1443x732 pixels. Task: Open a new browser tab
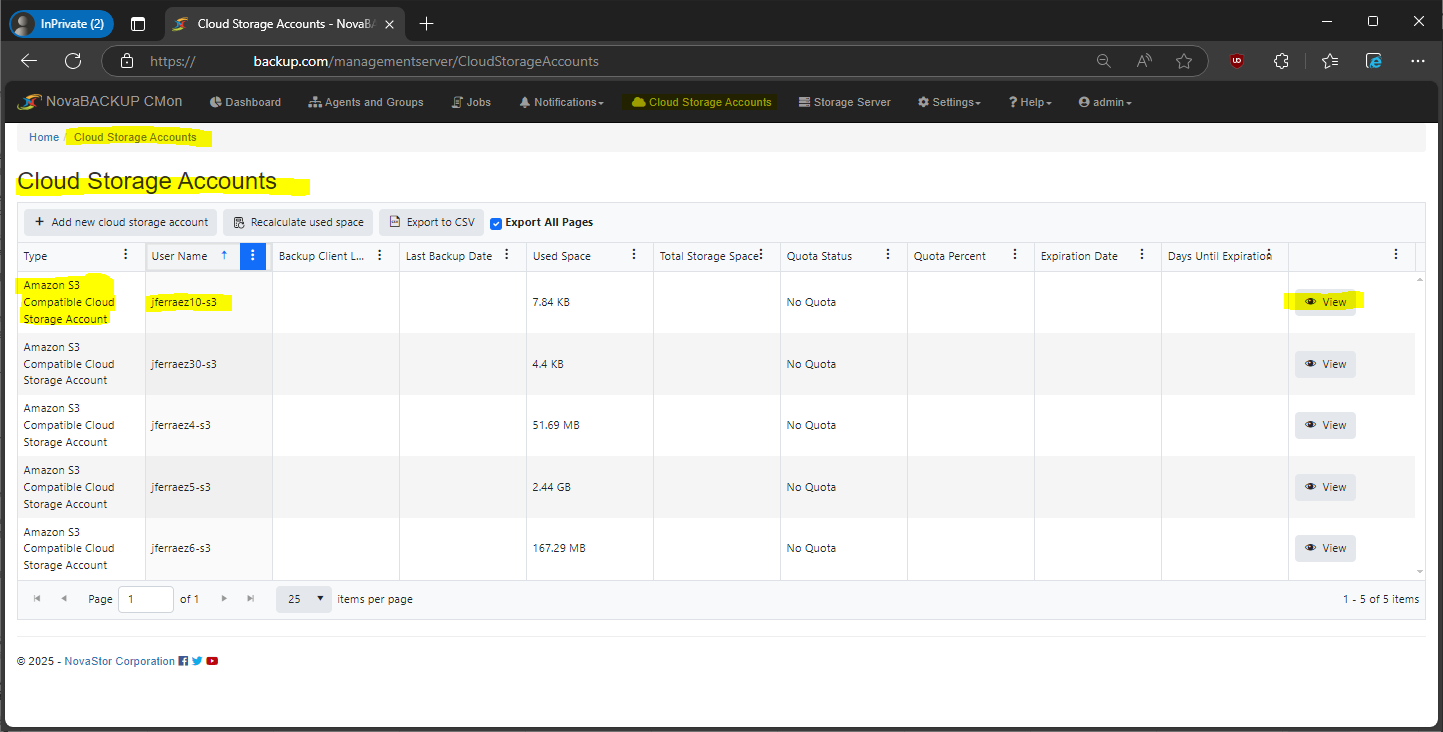click(x=427, y=23)
